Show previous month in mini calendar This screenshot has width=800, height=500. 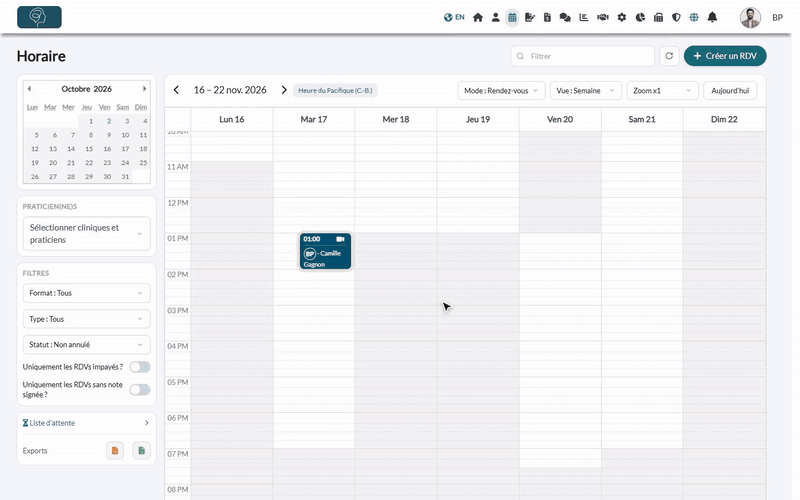point(29,89)
